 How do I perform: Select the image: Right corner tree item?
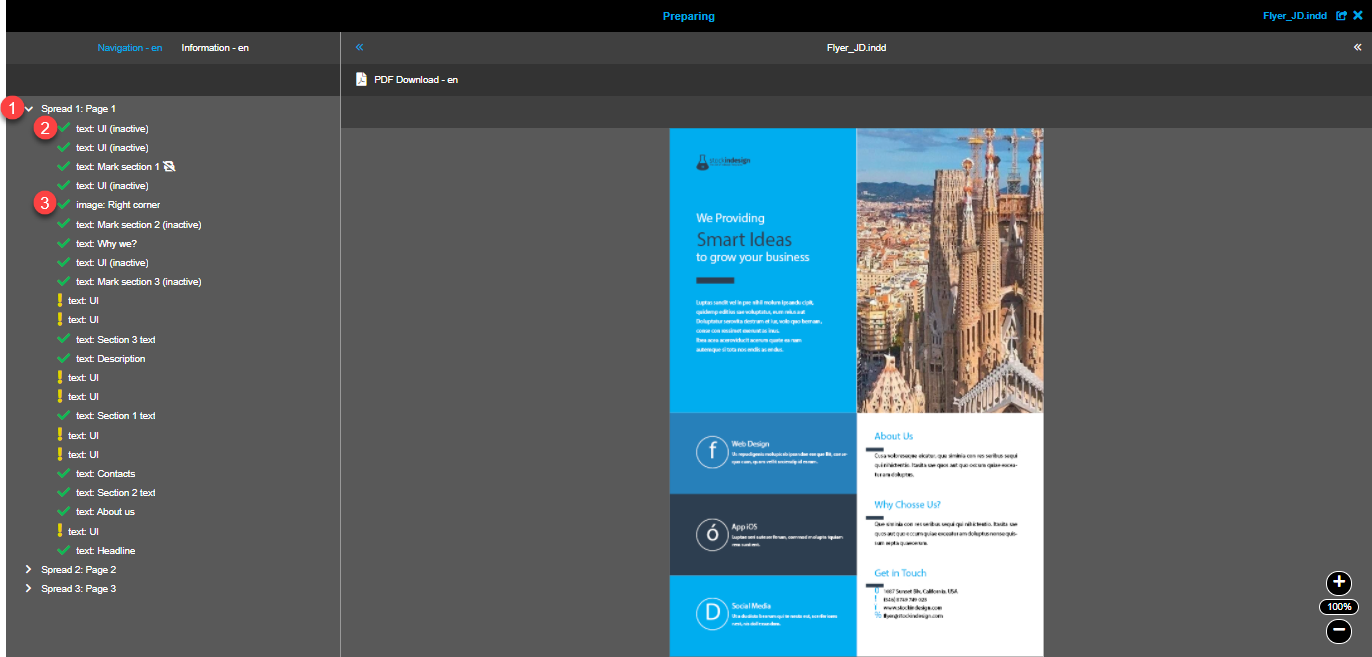tap(117, 204)
